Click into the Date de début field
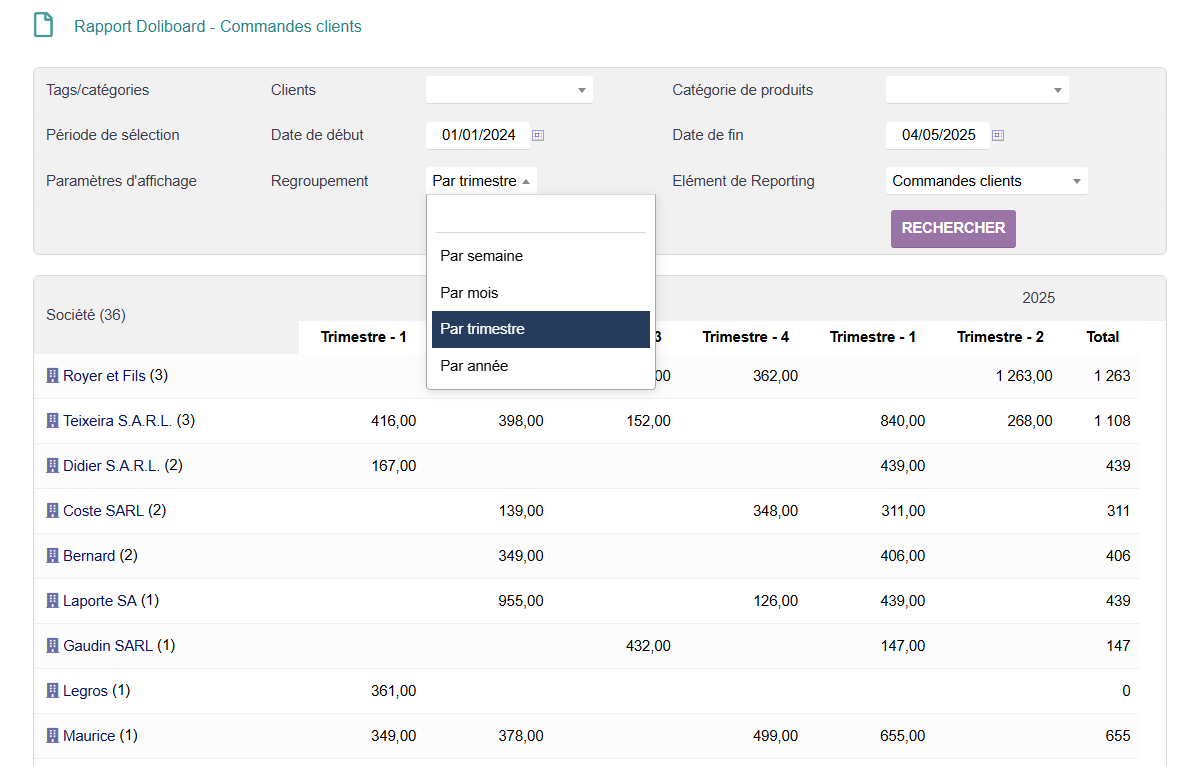1179x766 pixels. (x=478, y=135)
